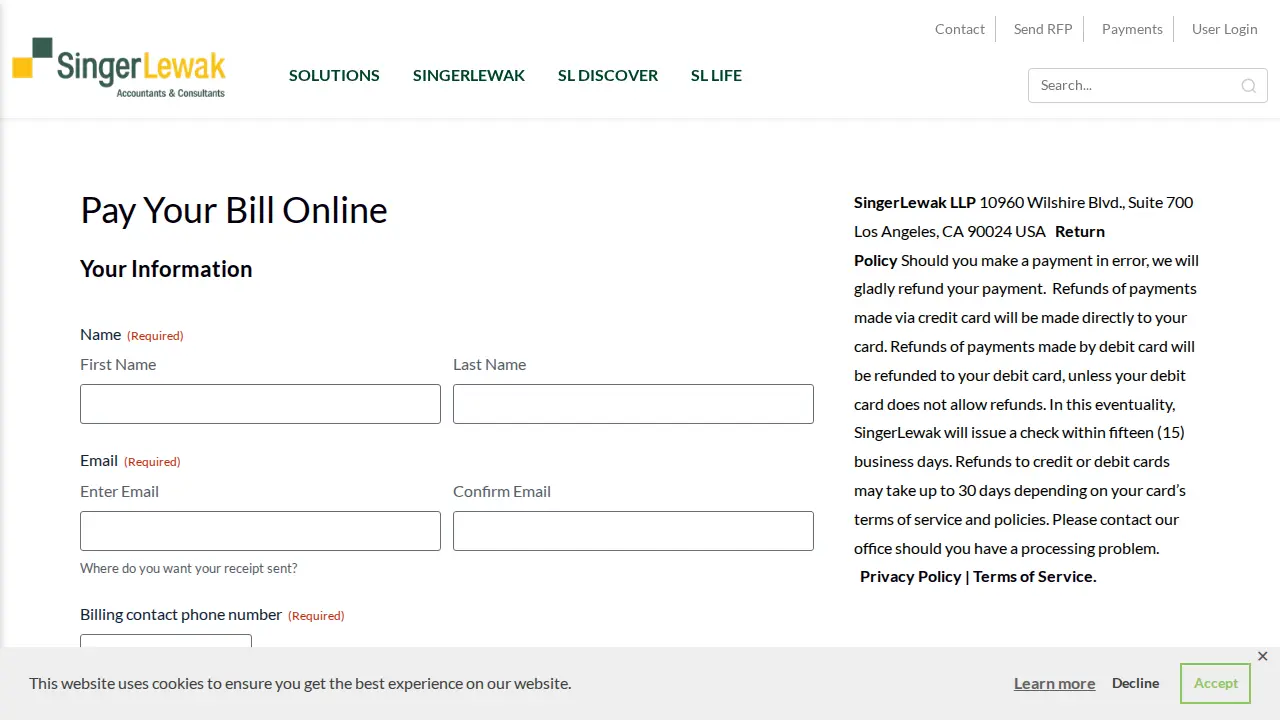Open the SingerLewak menu

pos(469,76)
